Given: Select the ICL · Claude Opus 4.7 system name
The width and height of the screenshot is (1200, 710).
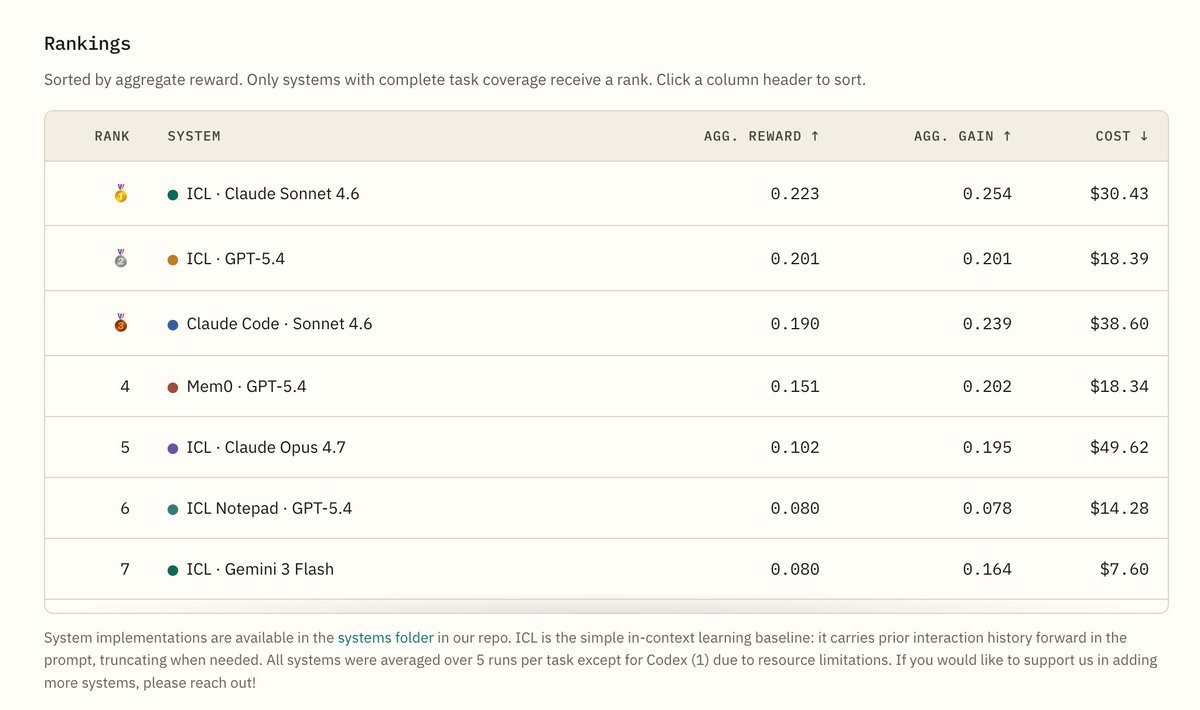Looking at the screenshot, I should pyautogui.click(x=266, y=448).
